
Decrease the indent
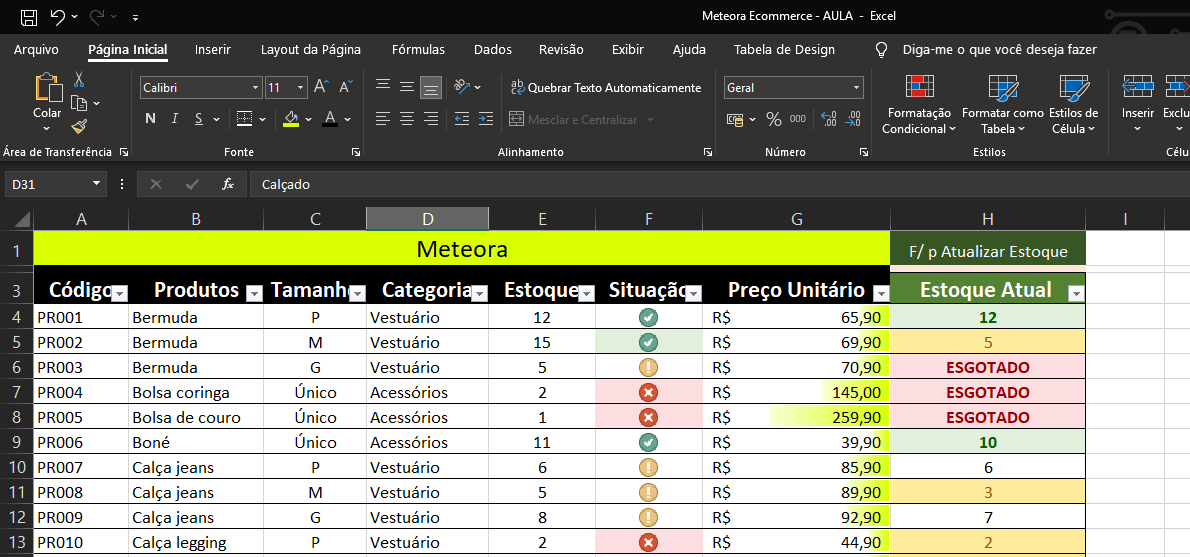tap(461, 119)
